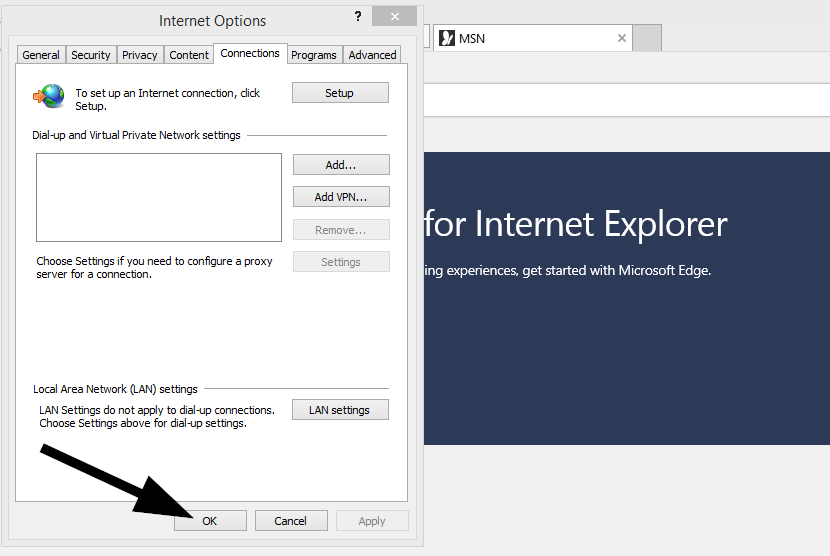The width and height of the screenshot is (830, 556).
Task: Go to the Content tab
Action: 189,55
